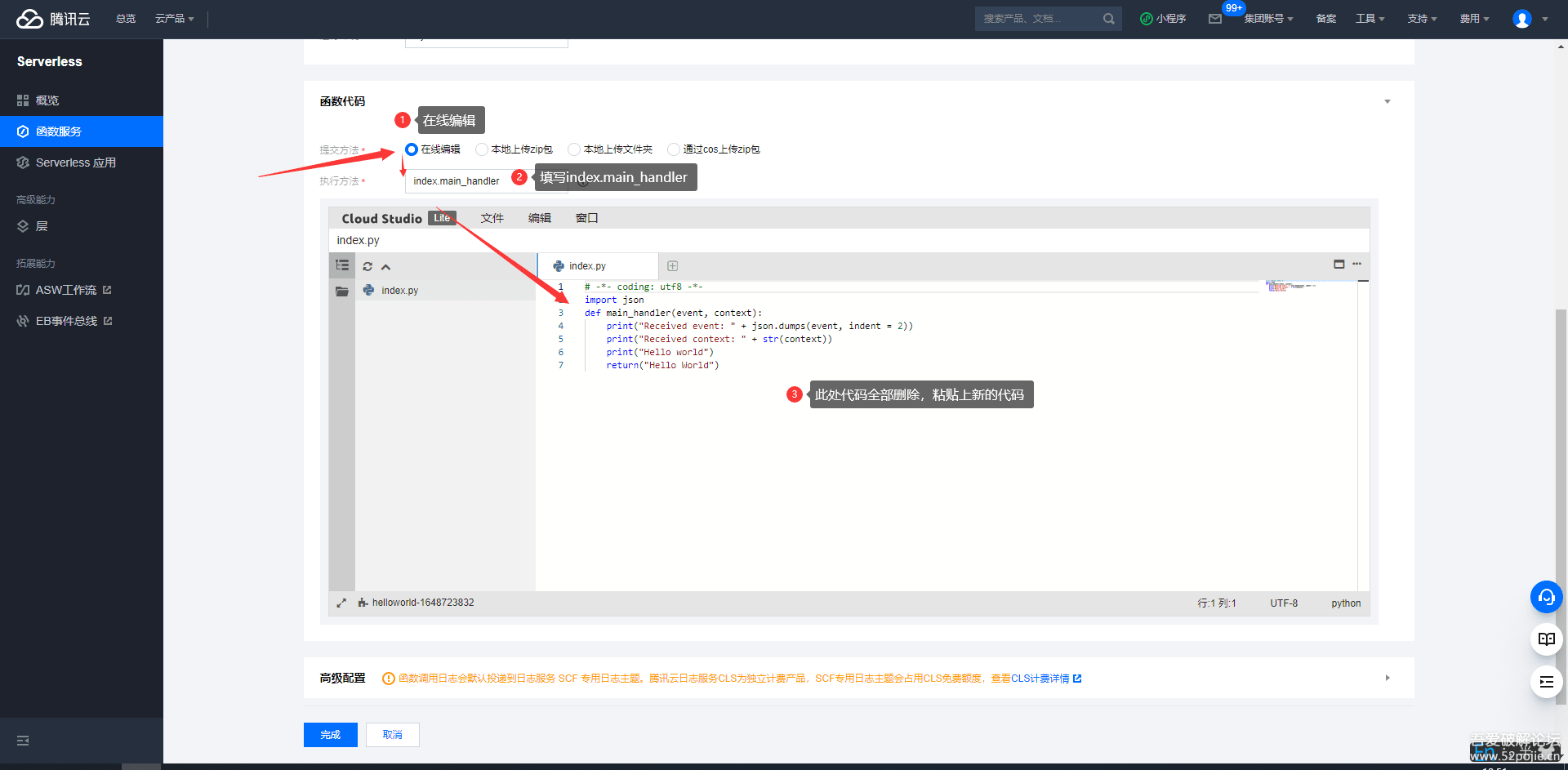Screen dimensions: 1568x770
Task: Add a new editor tab with the plus icon
Action: [x=673, y=265]
